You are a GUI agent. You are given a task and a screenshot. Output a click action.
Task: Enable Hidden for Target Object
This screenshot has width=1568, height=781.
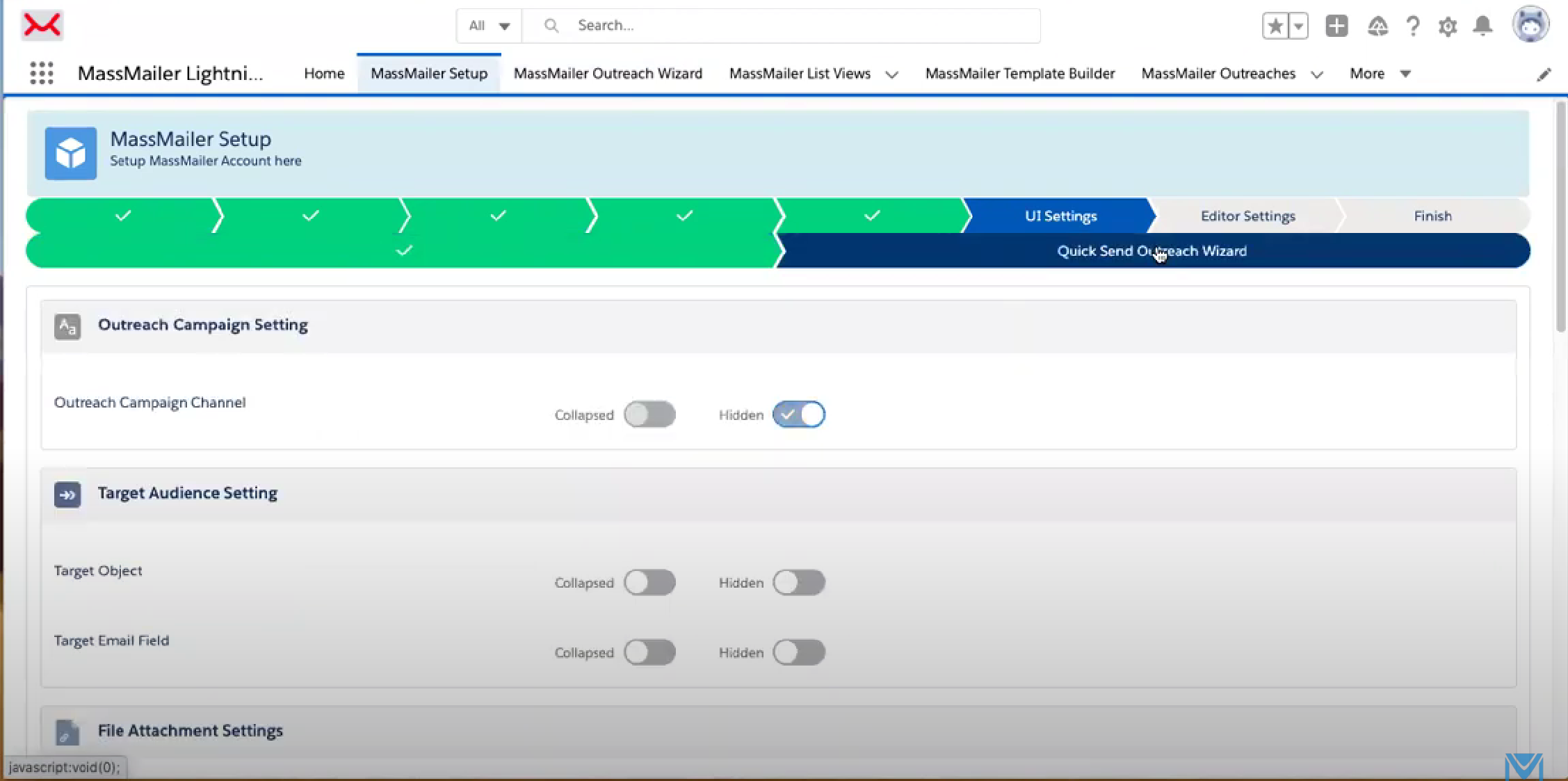(x=799, y=582)
